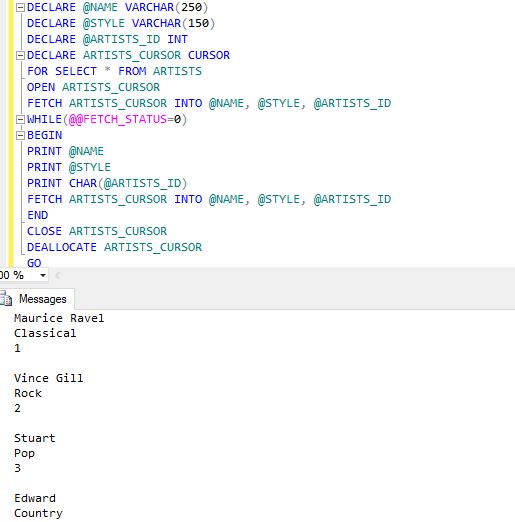515x522 pixels.
Task: Open the zoom percentage dropdown
Action: tap(43, 276)
